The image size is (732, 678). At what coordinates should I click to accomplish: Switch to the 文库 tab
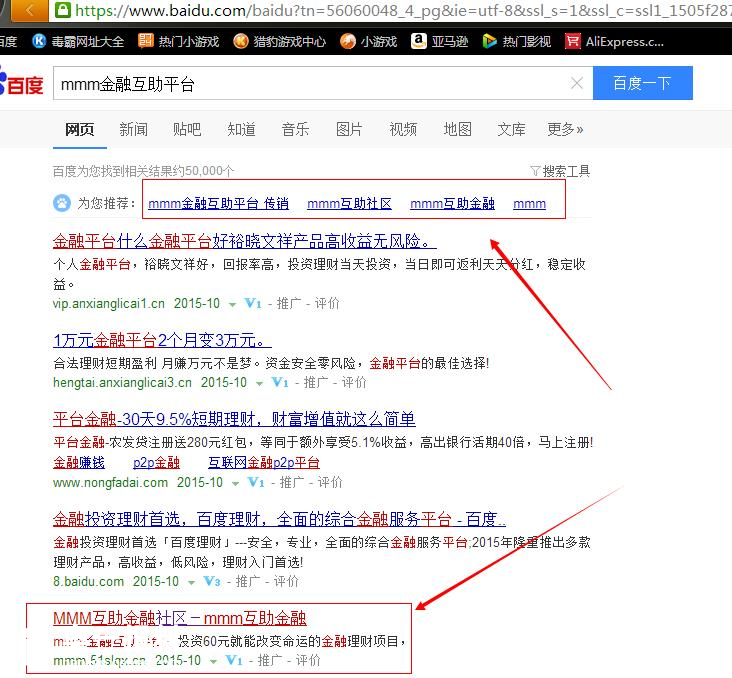(x=511, y=129)
